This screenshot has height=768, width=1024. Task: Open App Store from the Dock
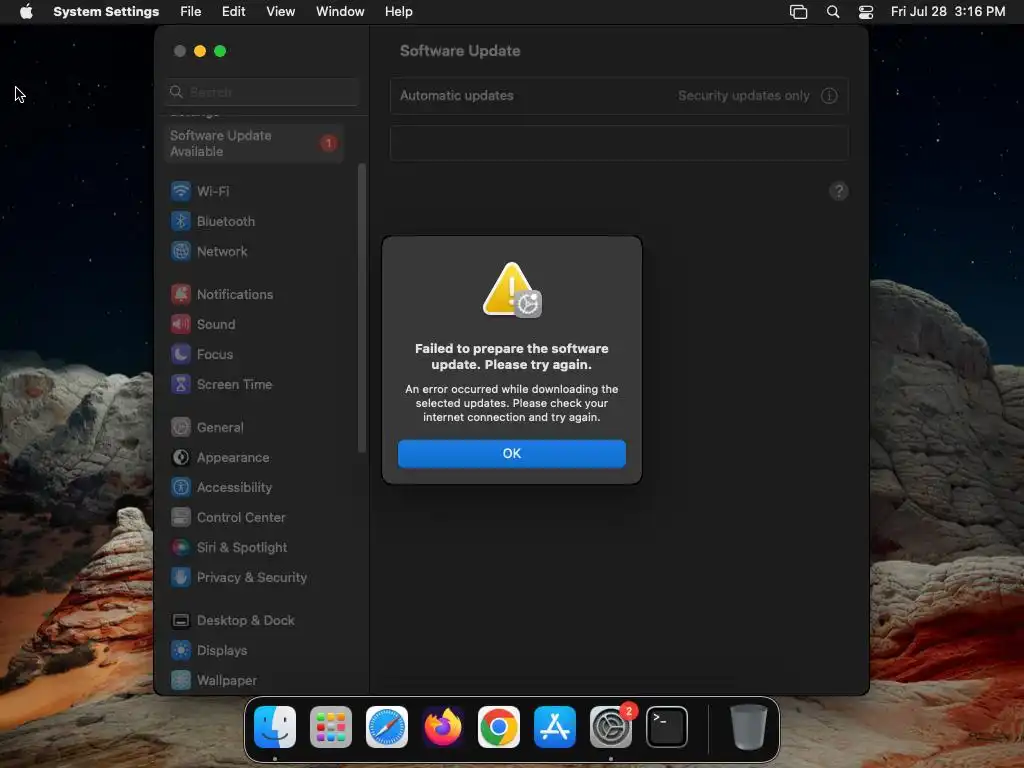click(555, 727)
